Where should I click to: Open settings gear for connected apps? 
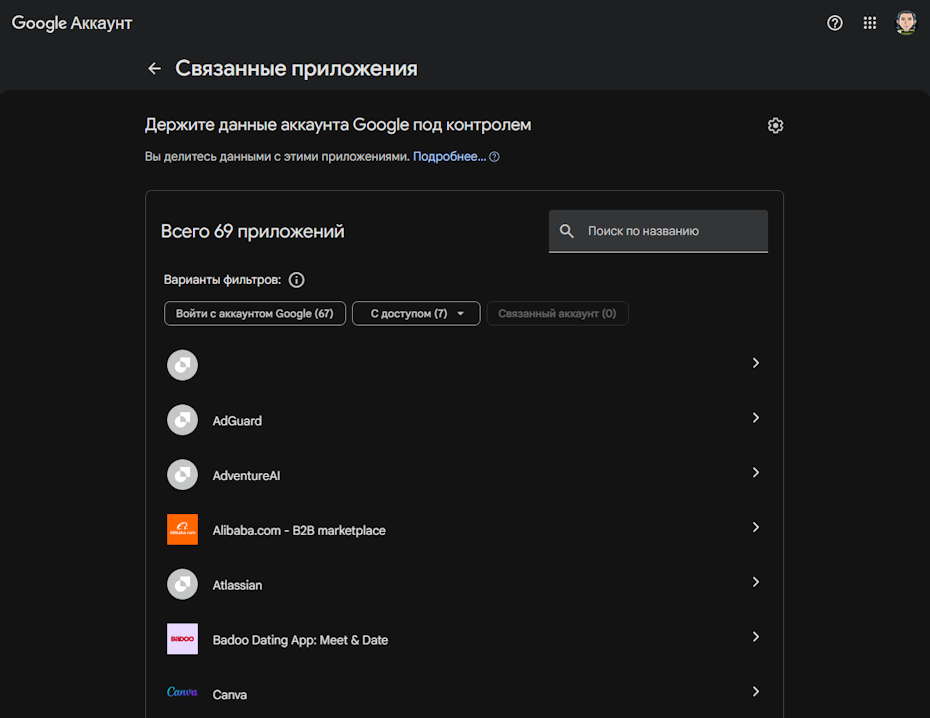pyautogui.click(x=775, y=126)
